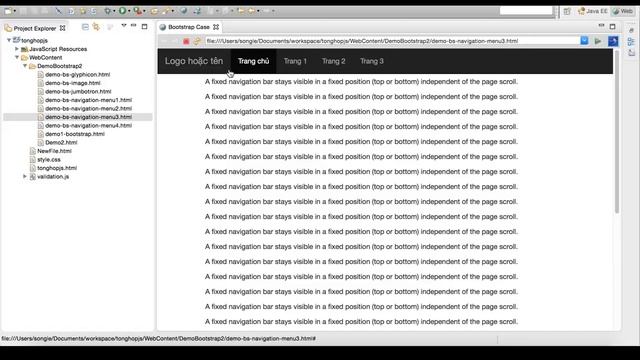
Task: Select demo-bs-image.html file
Action: pos(73,83)
